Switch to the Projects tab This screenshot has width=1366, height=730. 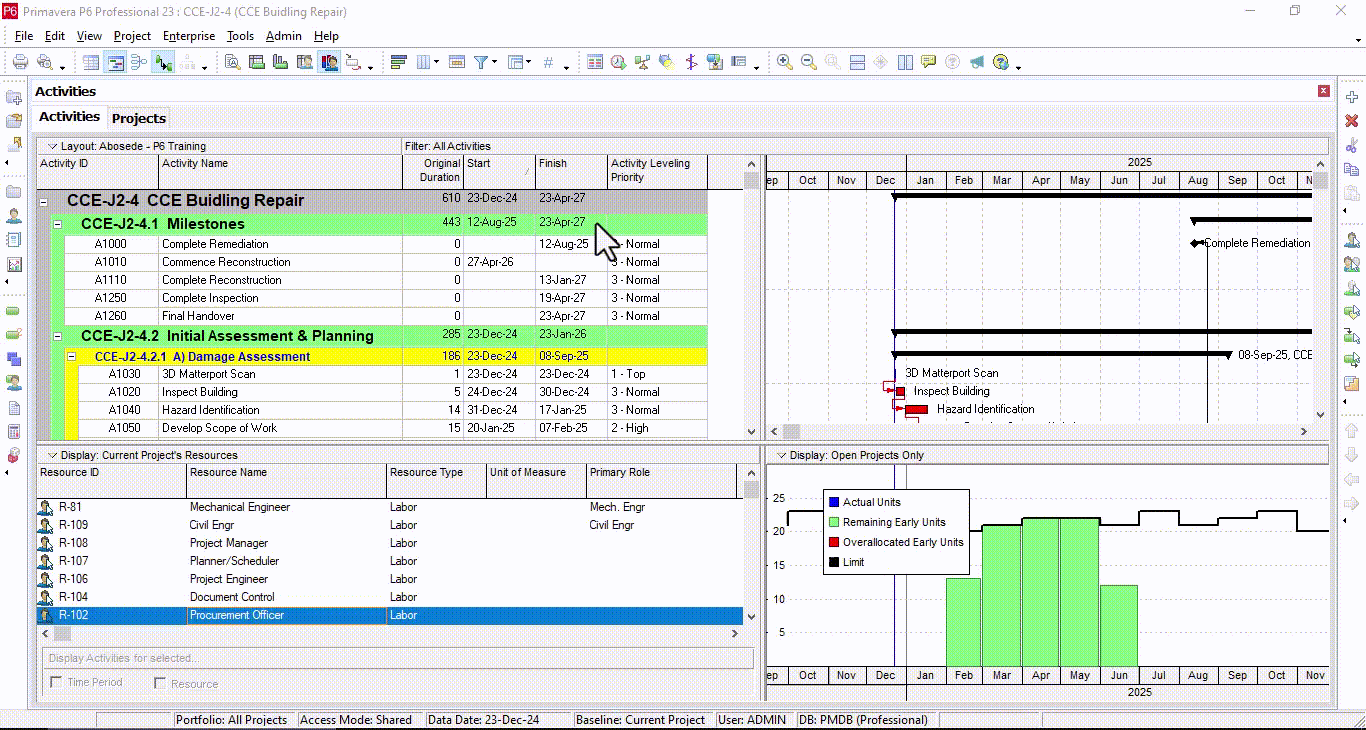(139, 118)
